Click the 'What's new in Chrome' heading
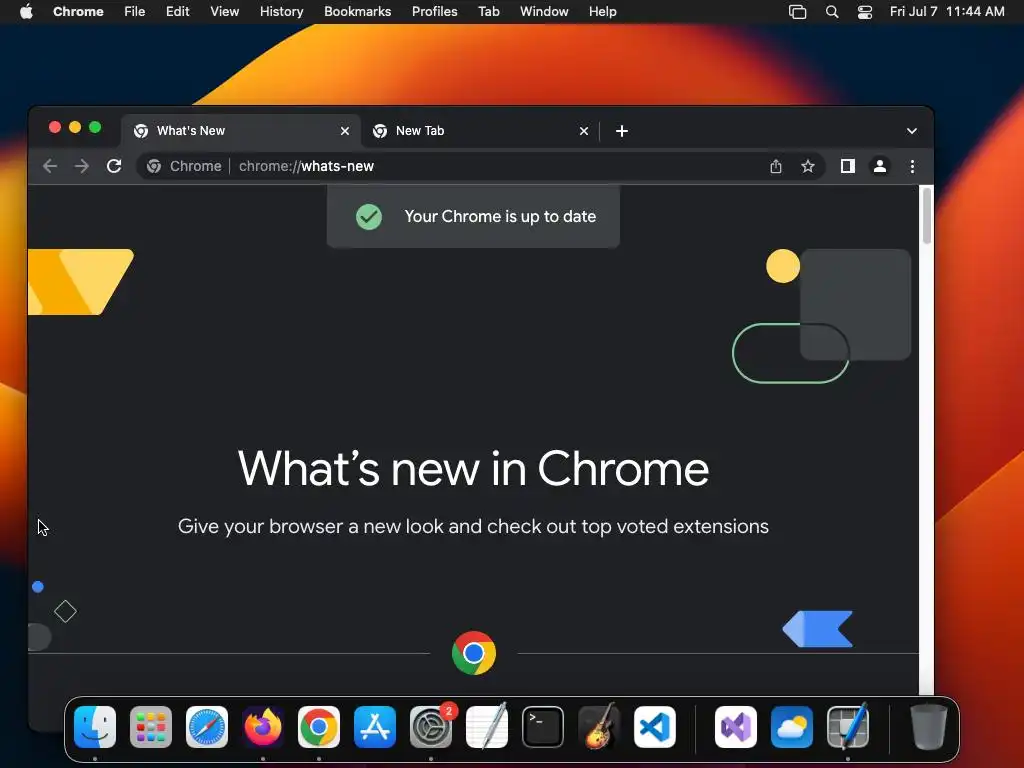1024x768 pixels. pyautogui.click(x=473, y=469)
